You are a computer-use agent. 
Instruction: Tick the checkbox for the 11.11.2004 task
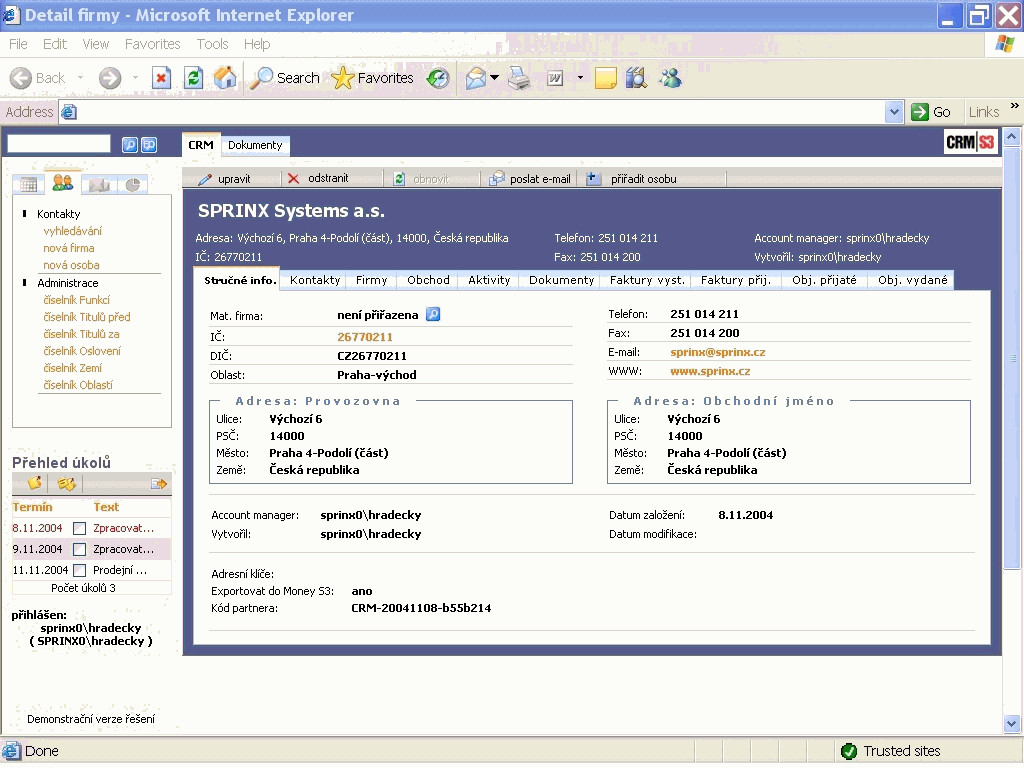[x=80, y=570]
